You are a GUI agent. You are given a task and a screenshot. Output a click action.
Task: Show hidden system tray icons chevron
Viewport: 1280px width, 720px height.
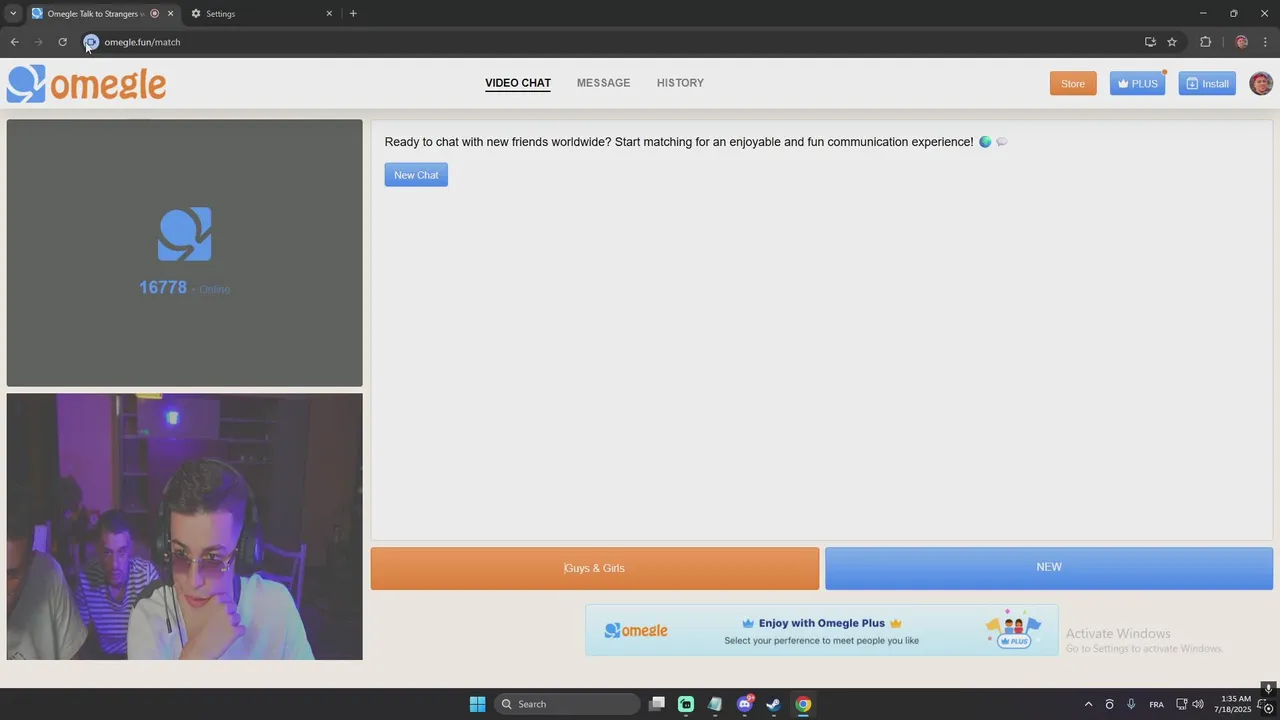(1088, 704)
